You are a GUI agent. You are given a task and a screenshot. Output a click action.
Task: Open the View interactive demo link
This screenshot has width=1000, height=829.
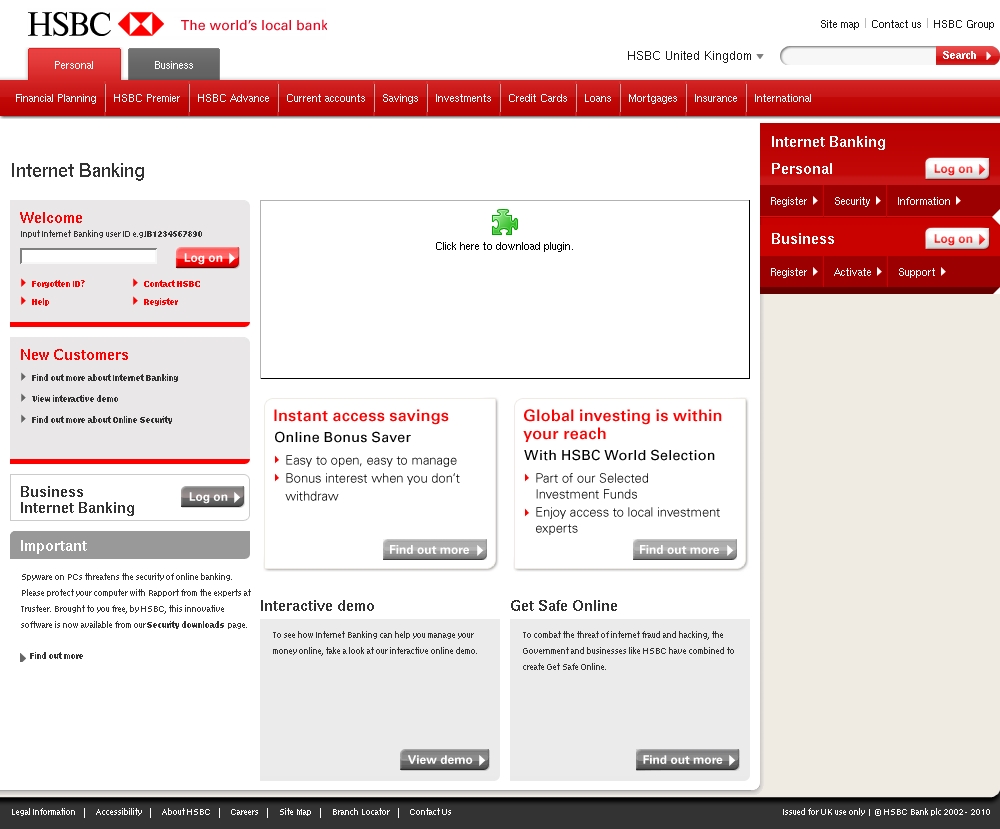coord(75,399)
